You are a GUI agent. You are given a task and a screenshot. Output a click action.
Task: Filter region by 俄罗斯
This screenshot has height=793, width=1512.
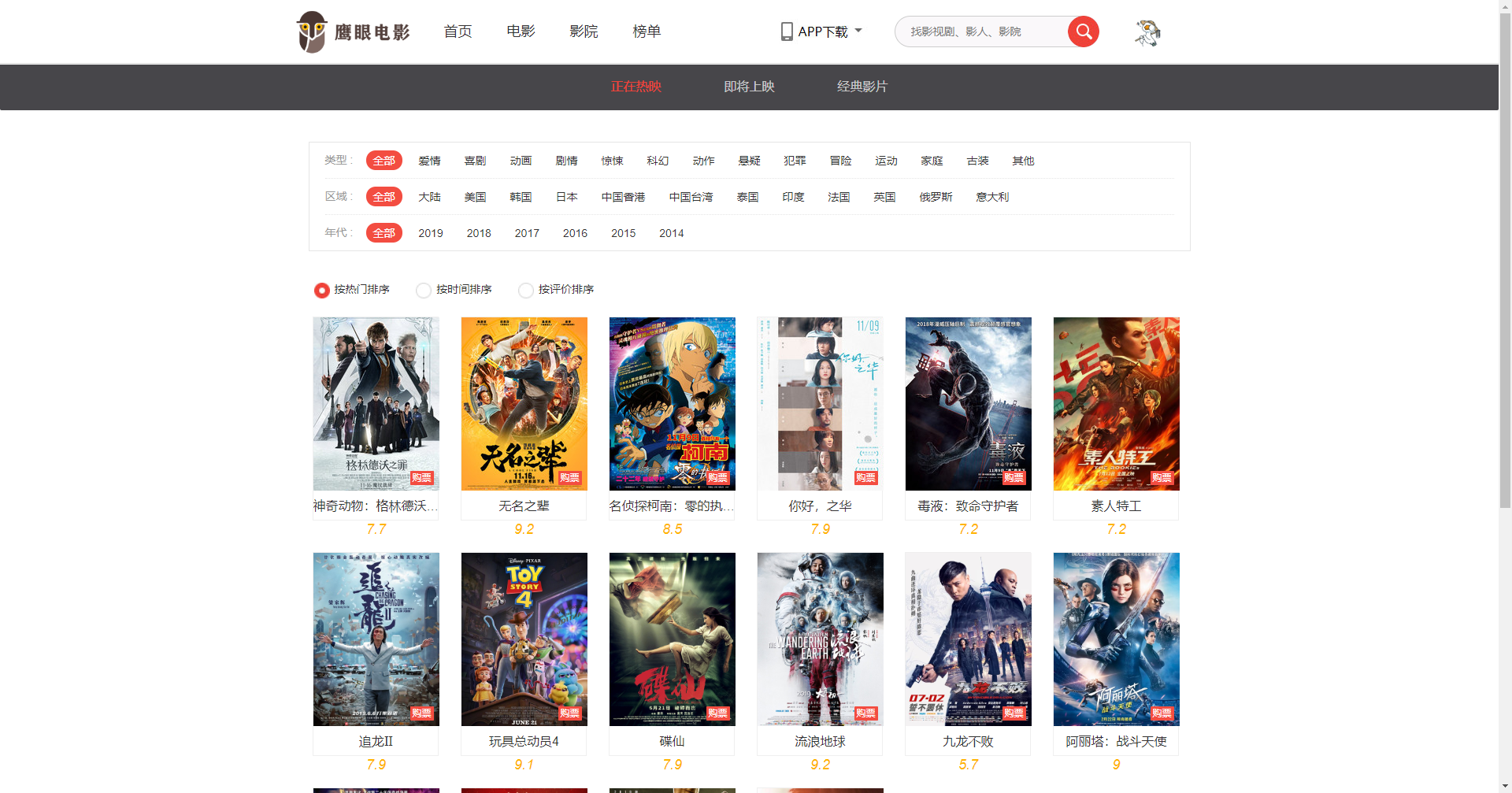click(x=936, y=197)
